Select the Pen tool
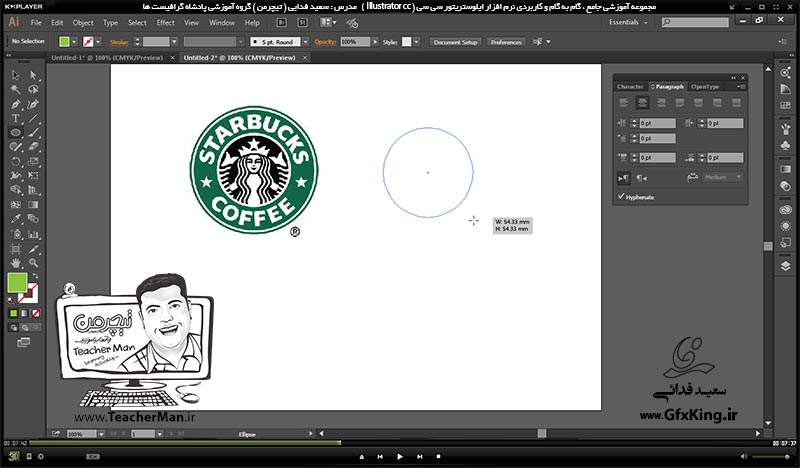The height and width of the screenshot is (468, 800). point(15,104)
